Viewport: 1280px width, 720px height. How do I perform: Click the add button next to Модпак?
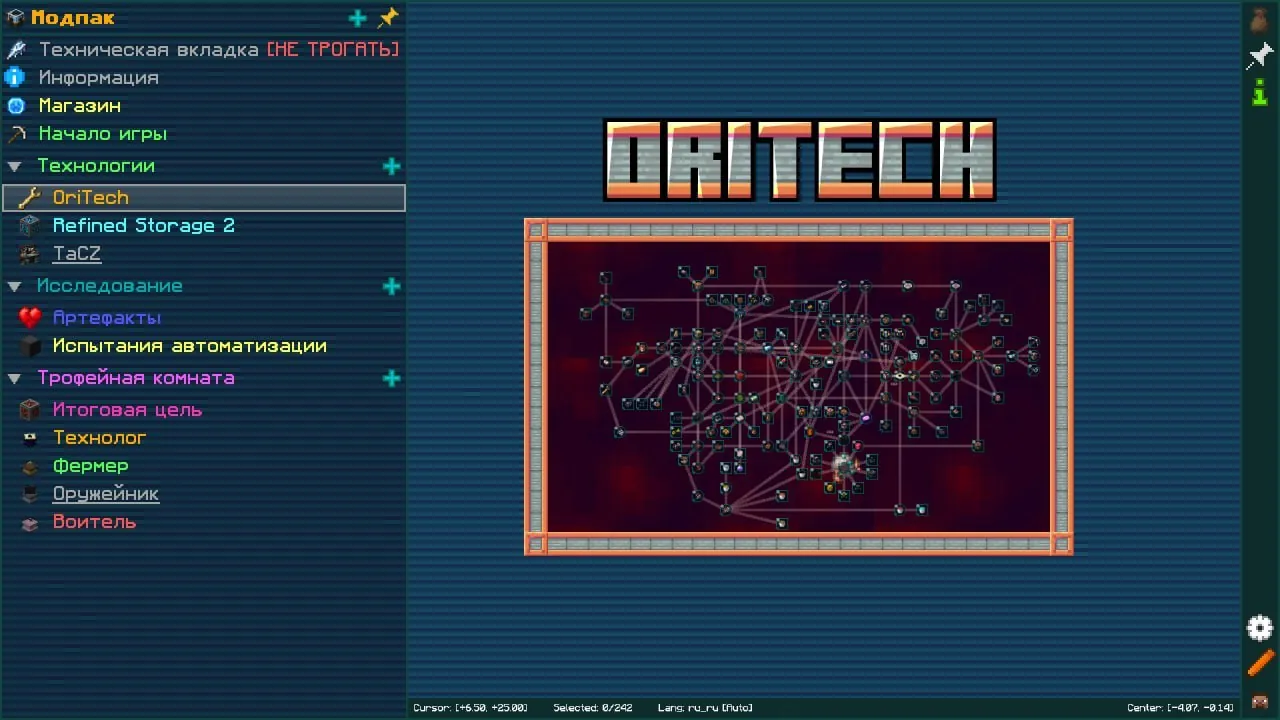coord(357,18)
